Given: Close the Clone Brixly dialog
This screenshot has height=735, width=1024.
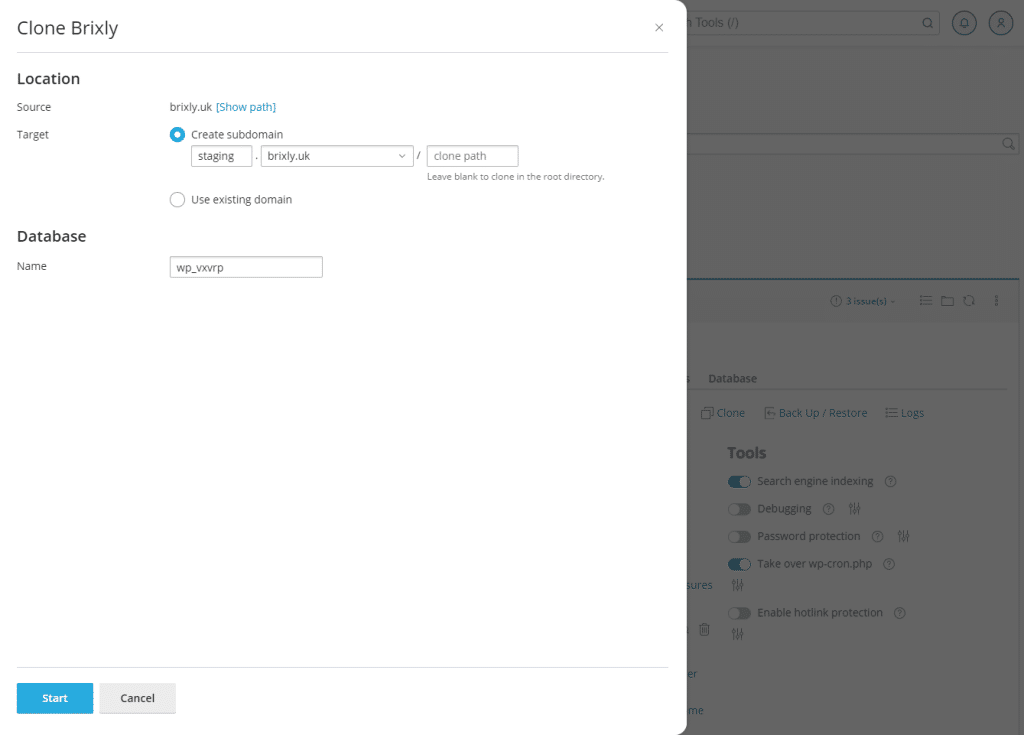Looking at the screenshot, I should (659, 27).
